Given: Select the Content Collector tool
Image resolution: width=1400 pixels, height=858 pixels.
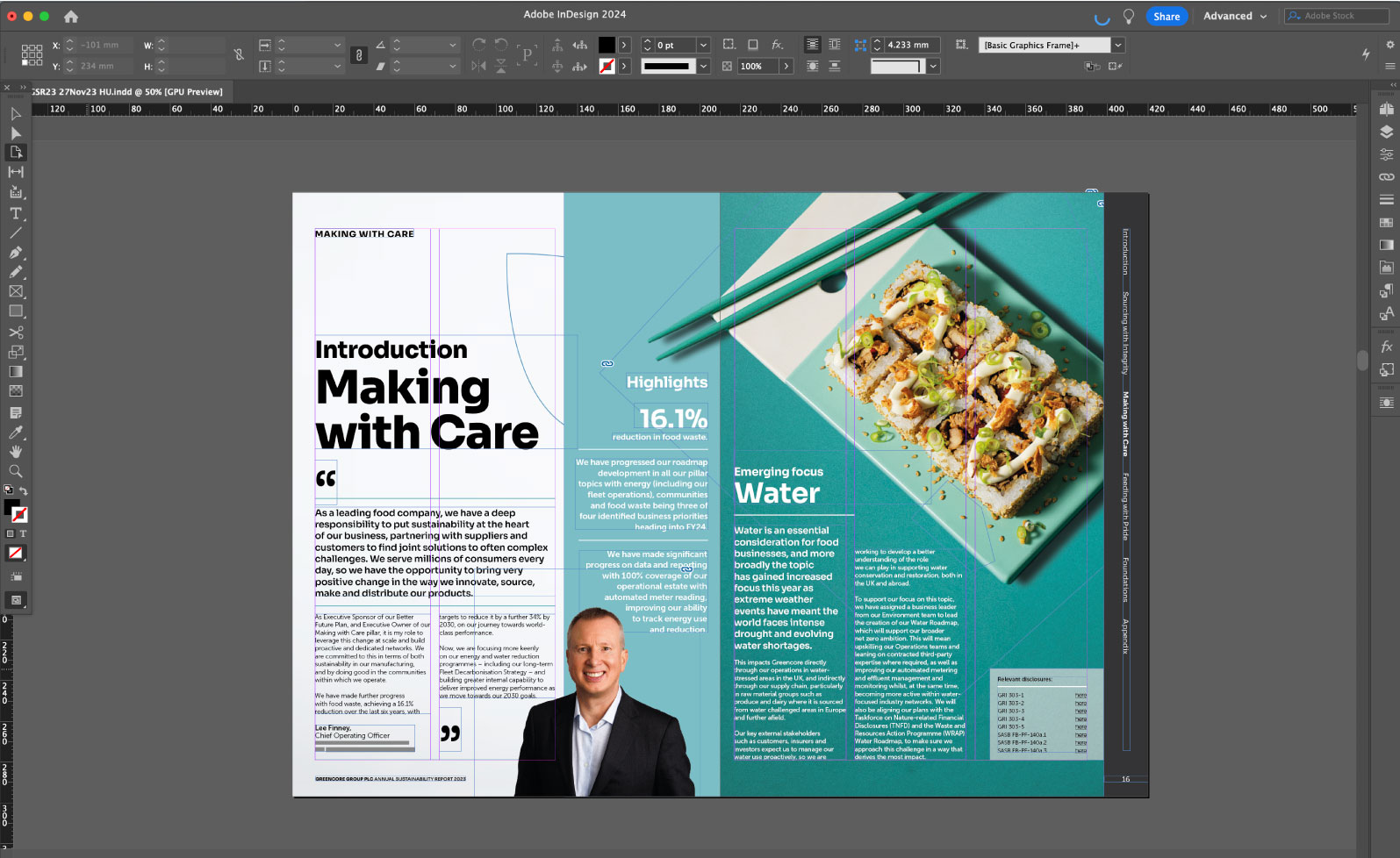Looking at the screenshot, I should coord(16,192).
